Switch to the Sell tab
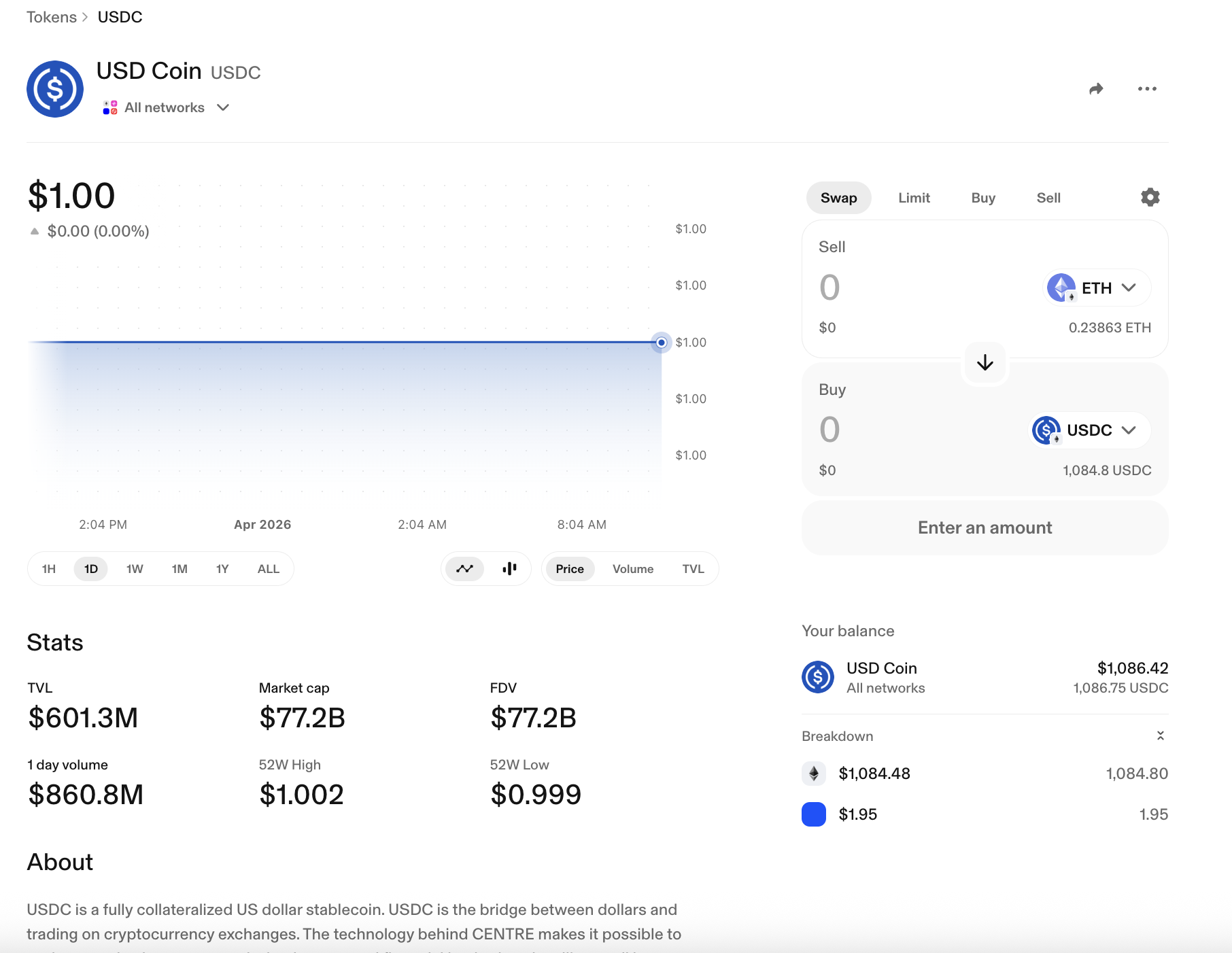This screenshot has width=1232, height=953. (1048, 198)
